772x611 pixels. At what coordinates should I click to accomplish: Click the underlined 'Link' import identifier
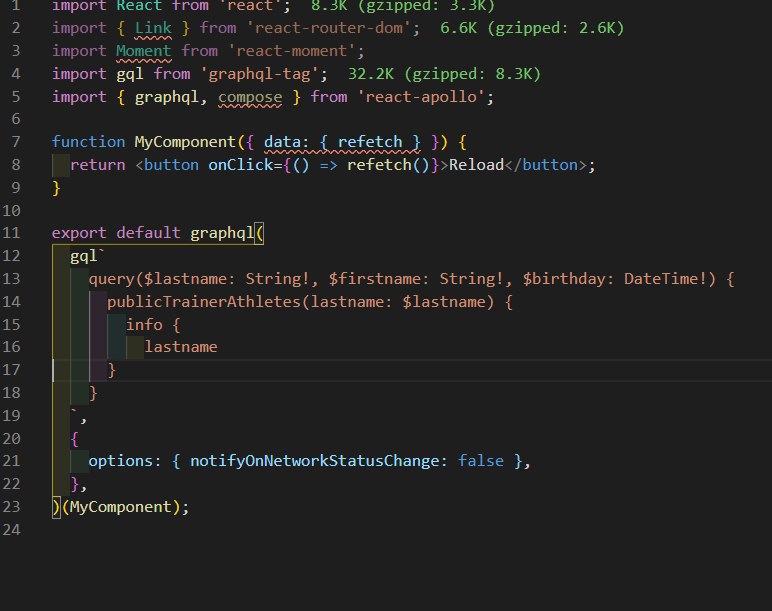[x=153, y=28]
